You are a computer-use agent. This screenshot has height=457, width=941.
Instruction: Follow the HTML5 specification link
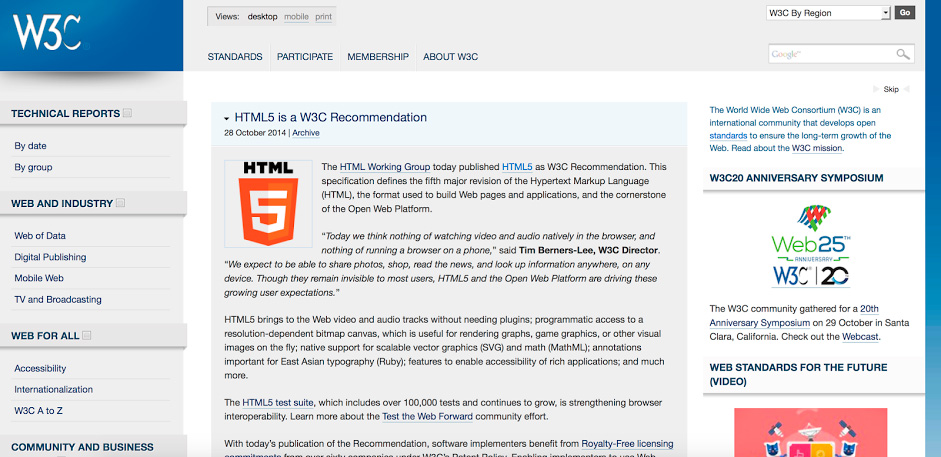517,167
